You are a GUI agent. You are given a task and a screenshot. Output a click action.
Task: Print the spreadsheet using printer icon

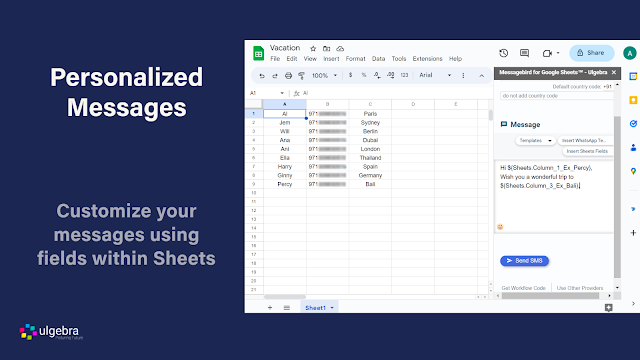289,76
